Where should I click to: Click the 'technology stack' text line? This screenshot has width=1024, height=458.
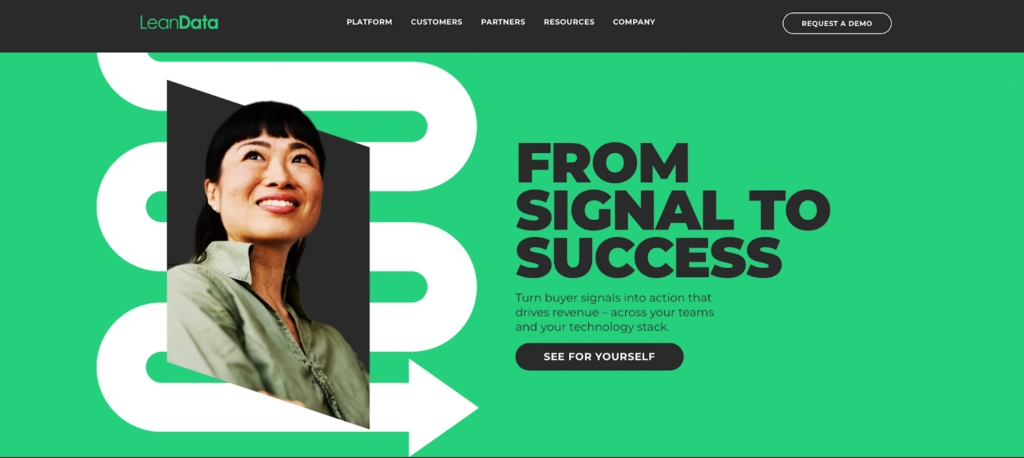click(592, 327)
